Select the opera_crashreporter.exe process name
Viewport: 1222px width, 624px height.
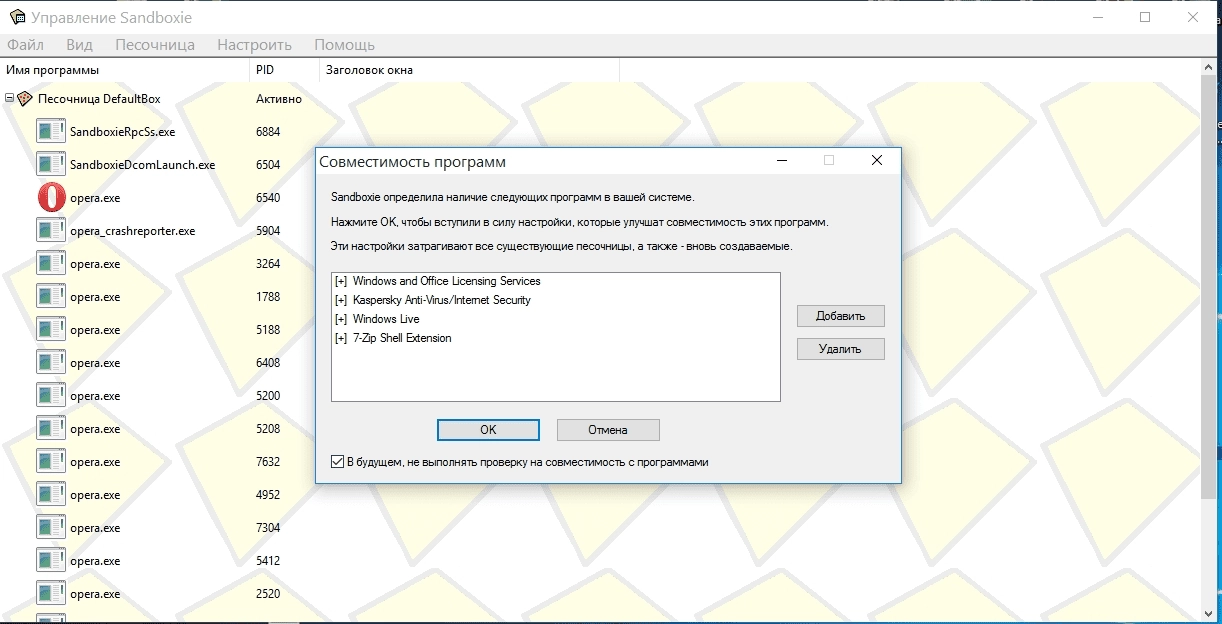132,230
